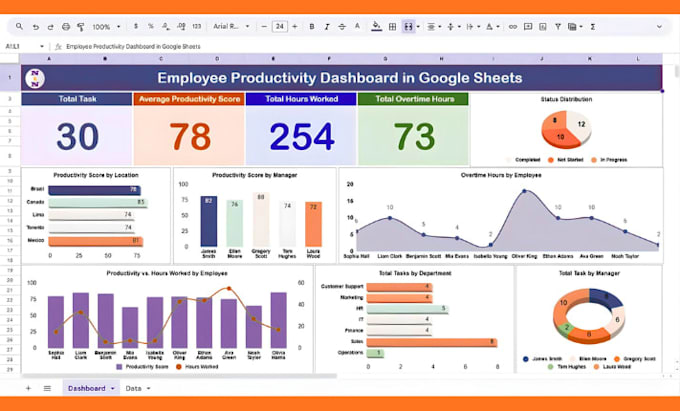Open the Text color picker
Viewport: 680px width, 411px height.
(357, 26)
